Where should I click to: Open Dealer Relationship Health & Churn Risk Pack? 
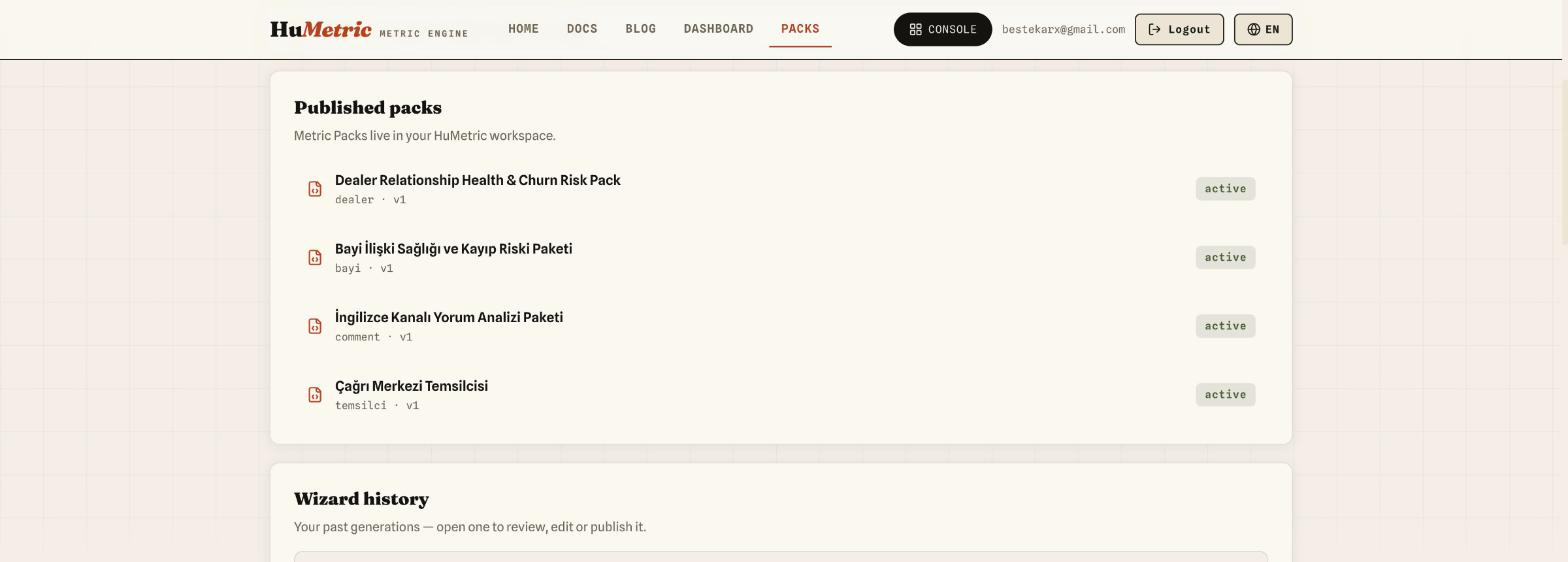point(477,180)
